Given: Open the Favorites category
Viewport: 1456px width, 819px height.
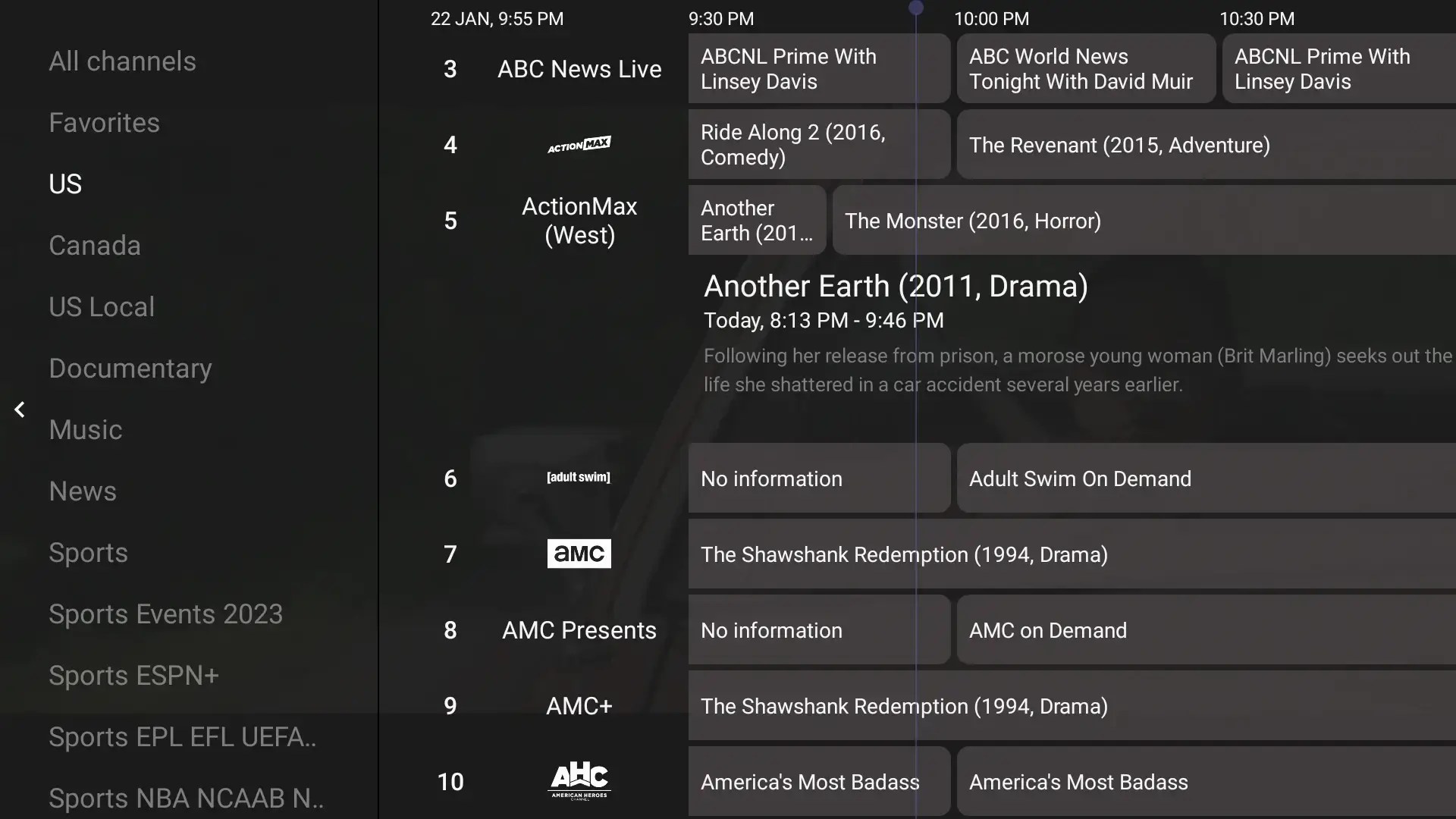Looking at the screenshot, I should (x=104, y=122).
